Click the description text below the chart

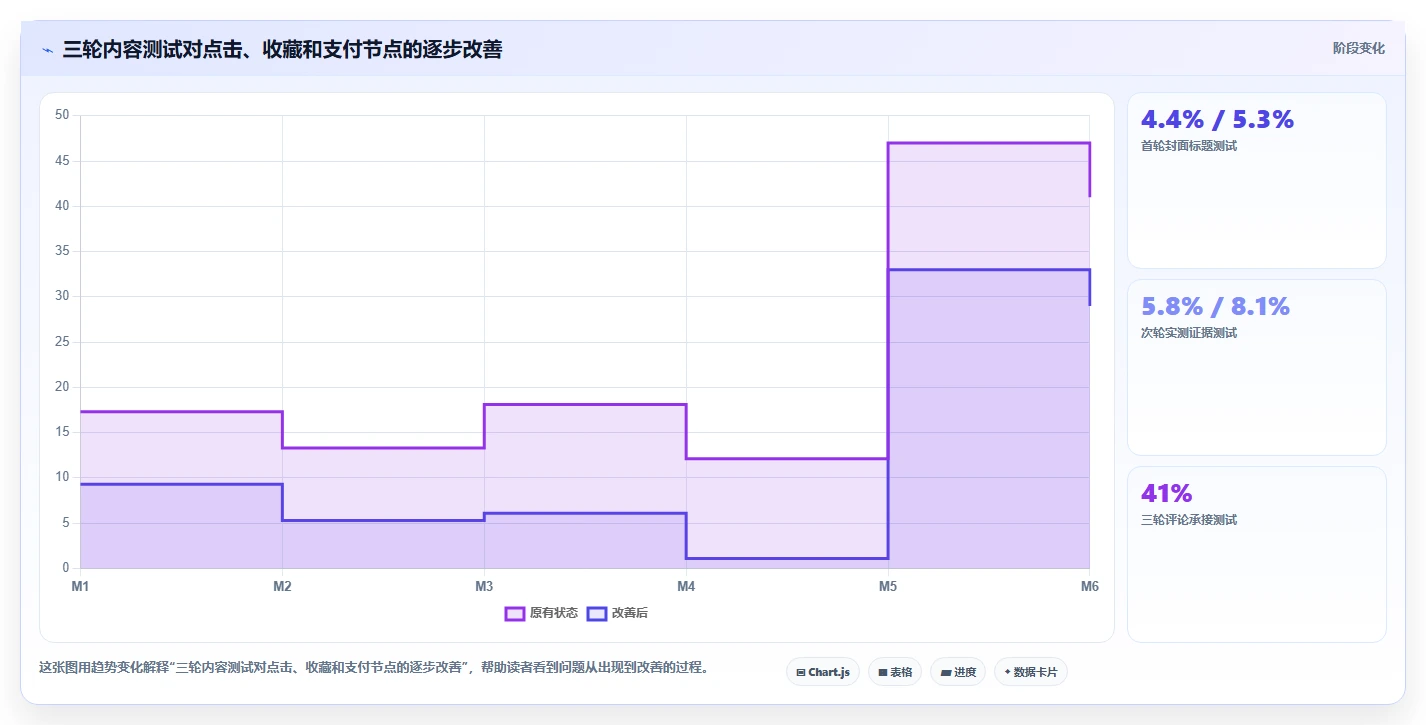click(x=374, y=667)
